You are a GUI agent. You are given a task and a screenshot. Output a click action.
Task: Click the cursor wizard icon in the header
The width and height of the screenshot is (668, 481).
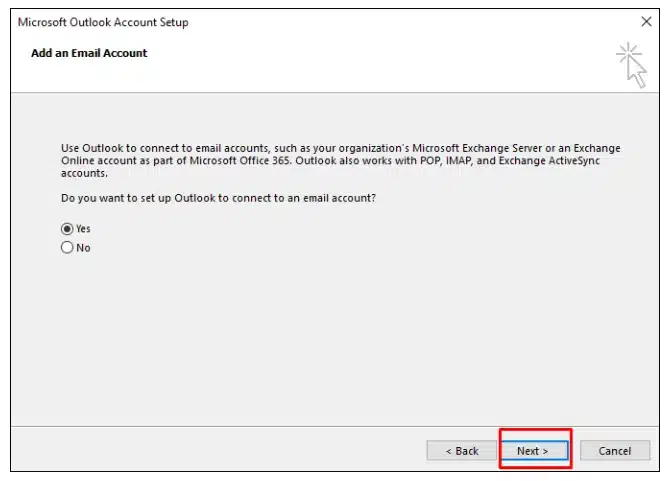(632, 65)
